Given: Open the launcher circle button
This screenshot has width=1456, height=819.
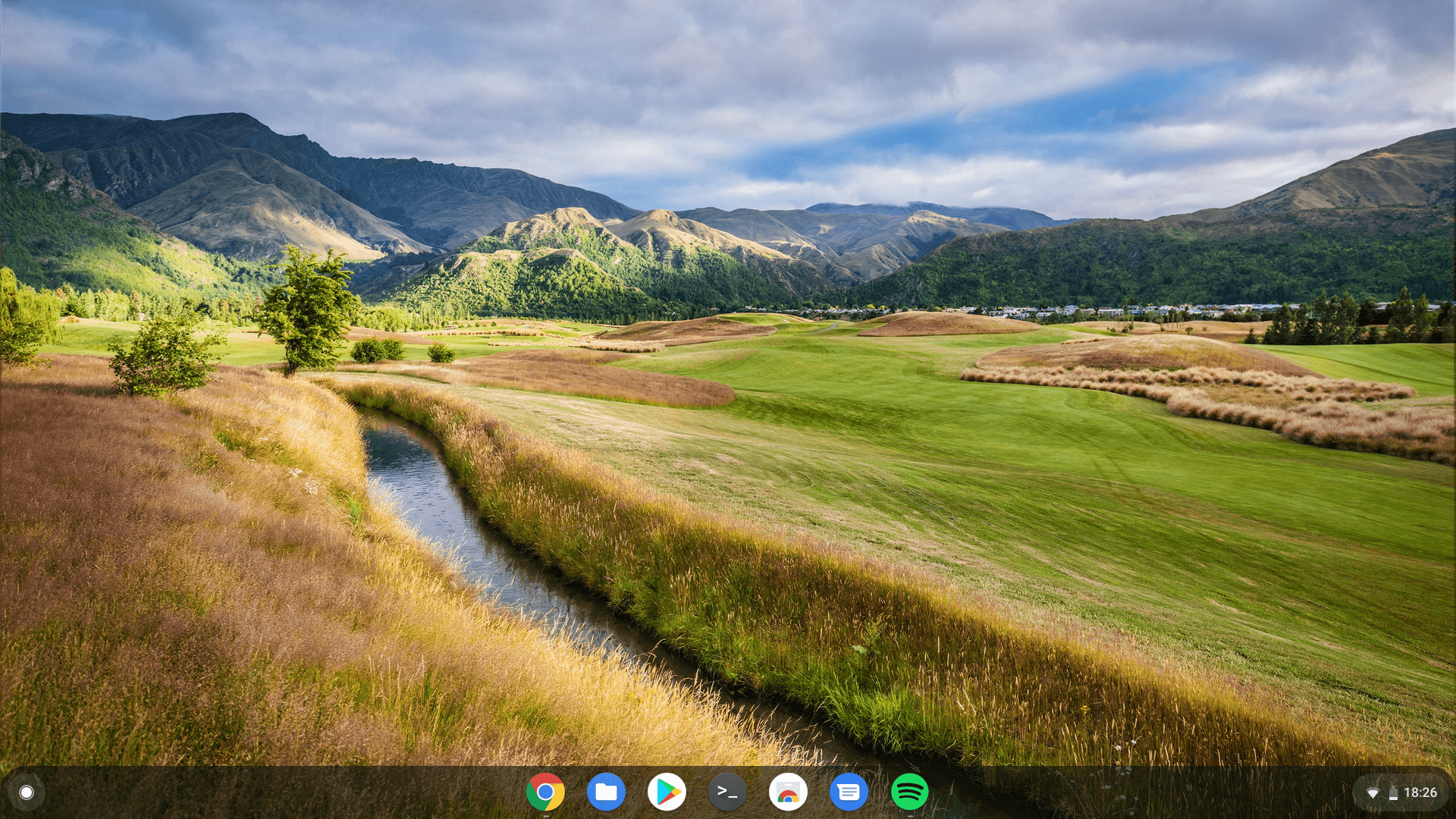Looking at the screenshot, I should click(x=27, y=792).
